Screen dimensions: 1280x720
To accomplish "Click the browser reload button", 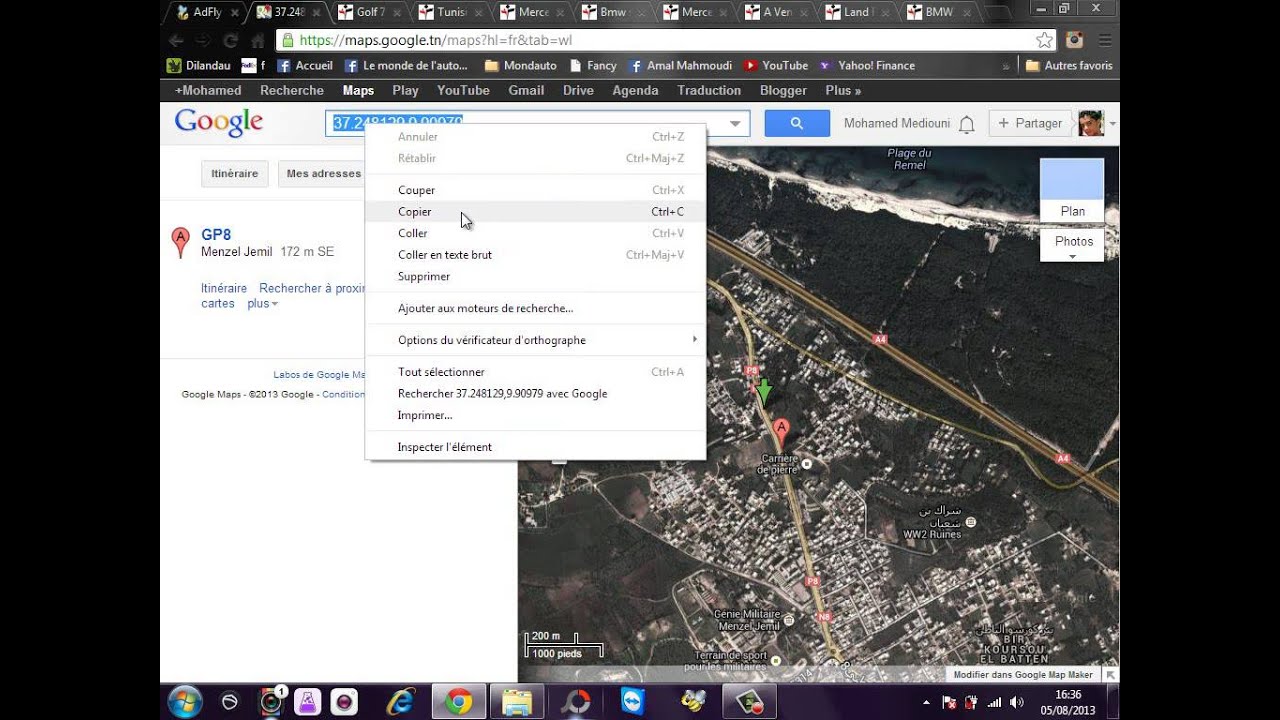I will (230, 40).
